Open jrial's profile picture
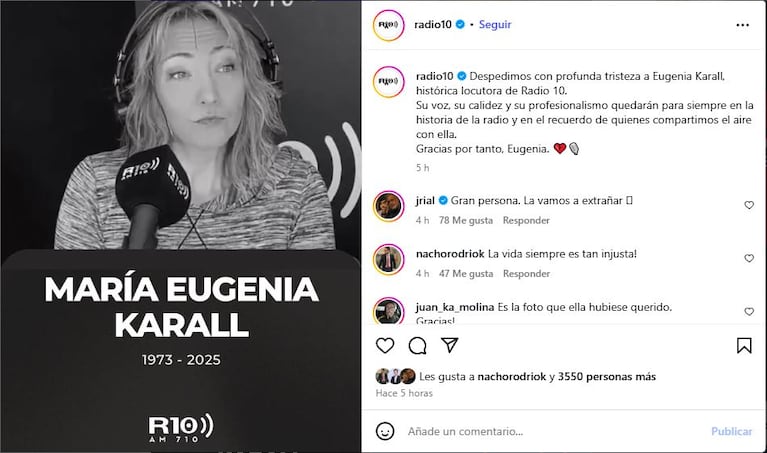The image size is (767, 453). tap(388, 206)
